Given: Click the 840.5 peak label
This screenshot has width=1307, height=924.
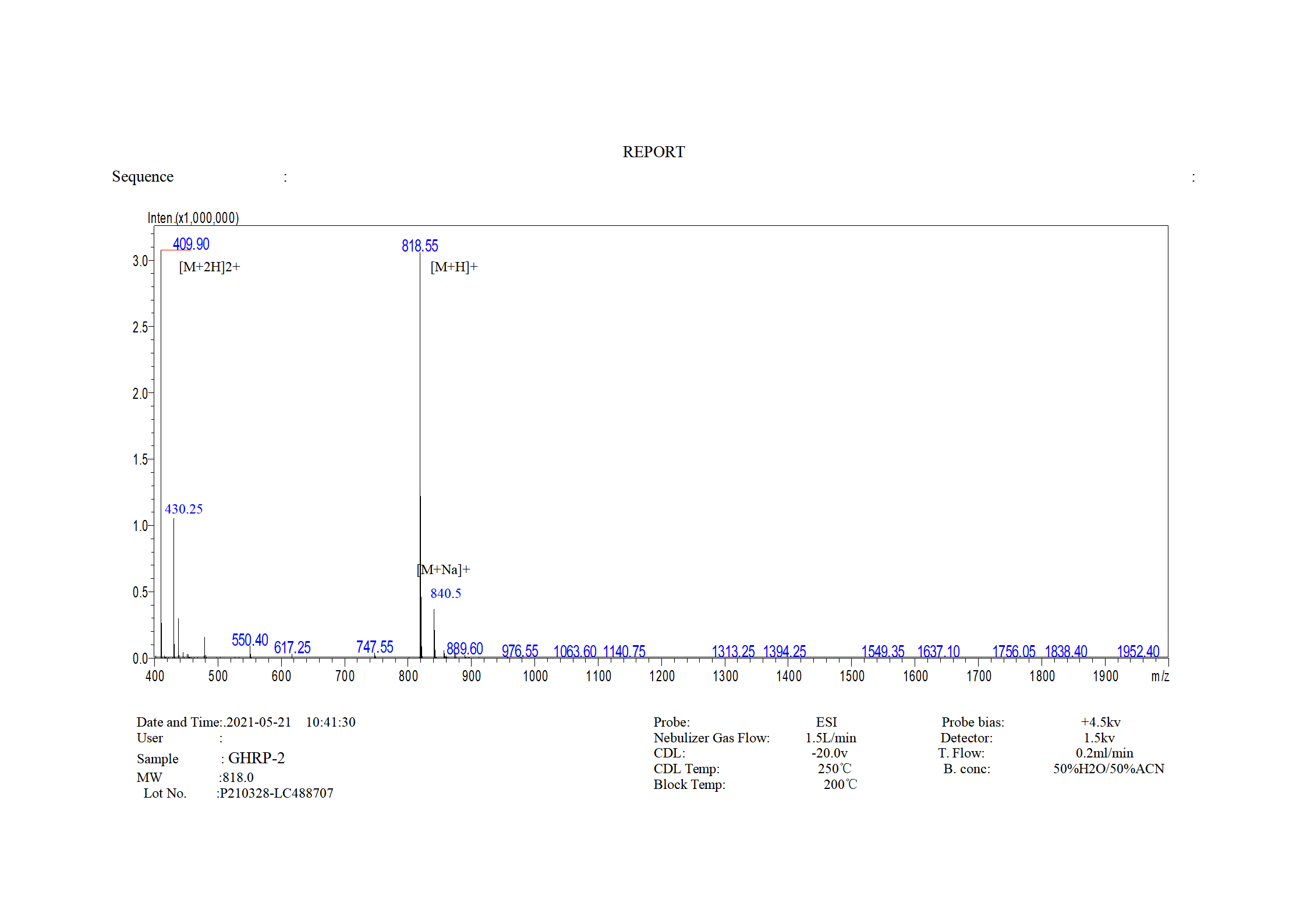Looking at the screenshot, I should 445,593.
